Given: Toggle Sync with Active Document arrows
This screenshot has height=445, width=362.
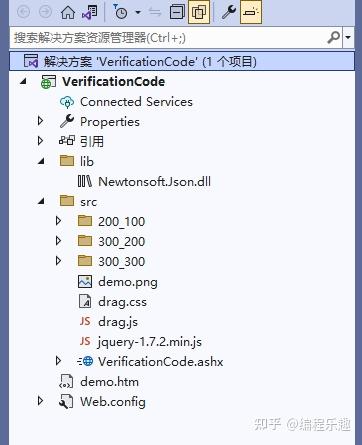Looking at the screenshot, I should coord(155,12).
